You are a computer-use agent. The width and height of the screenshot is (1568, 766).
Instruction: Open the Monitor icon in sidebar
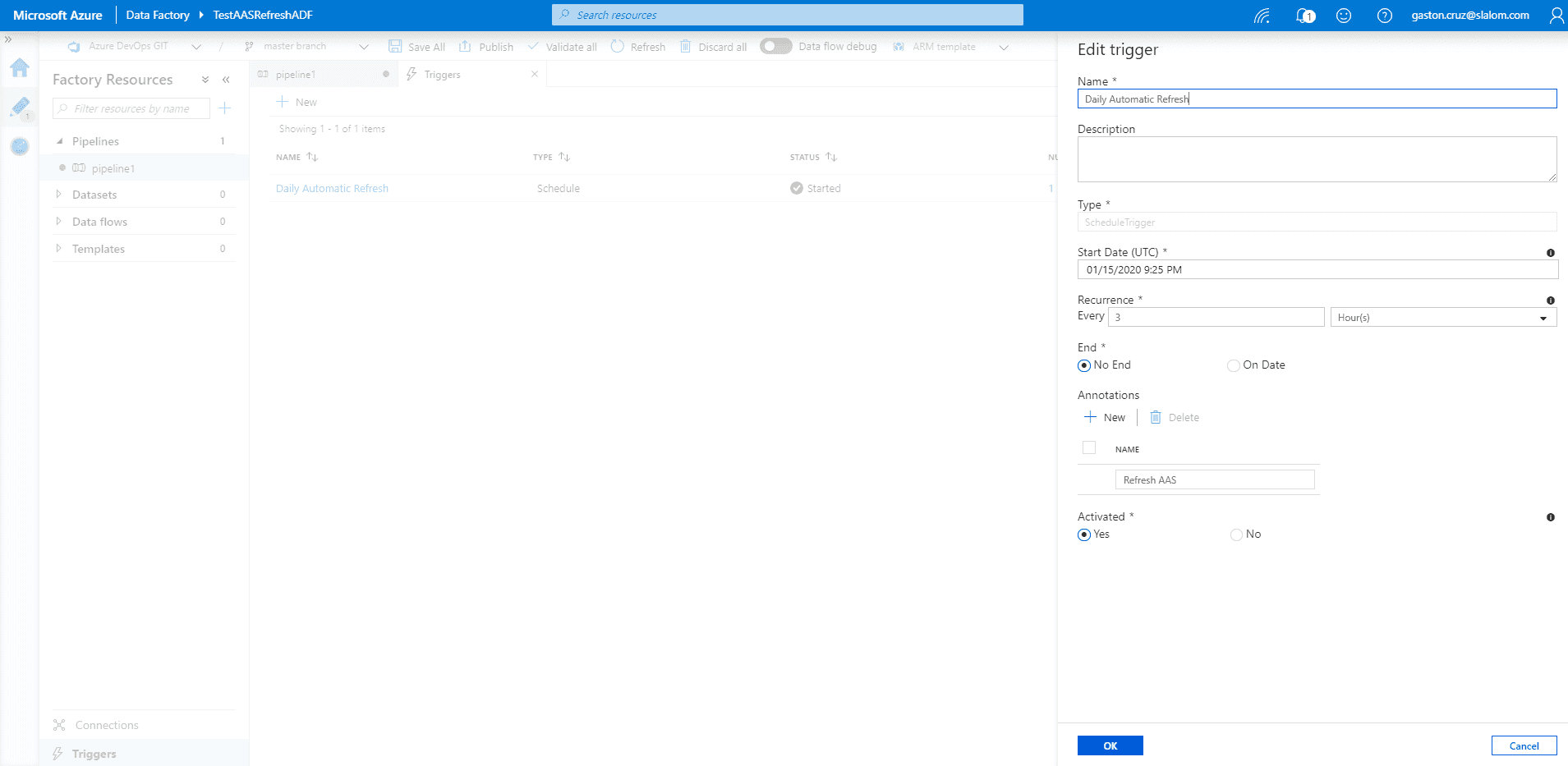pos(20,146)
